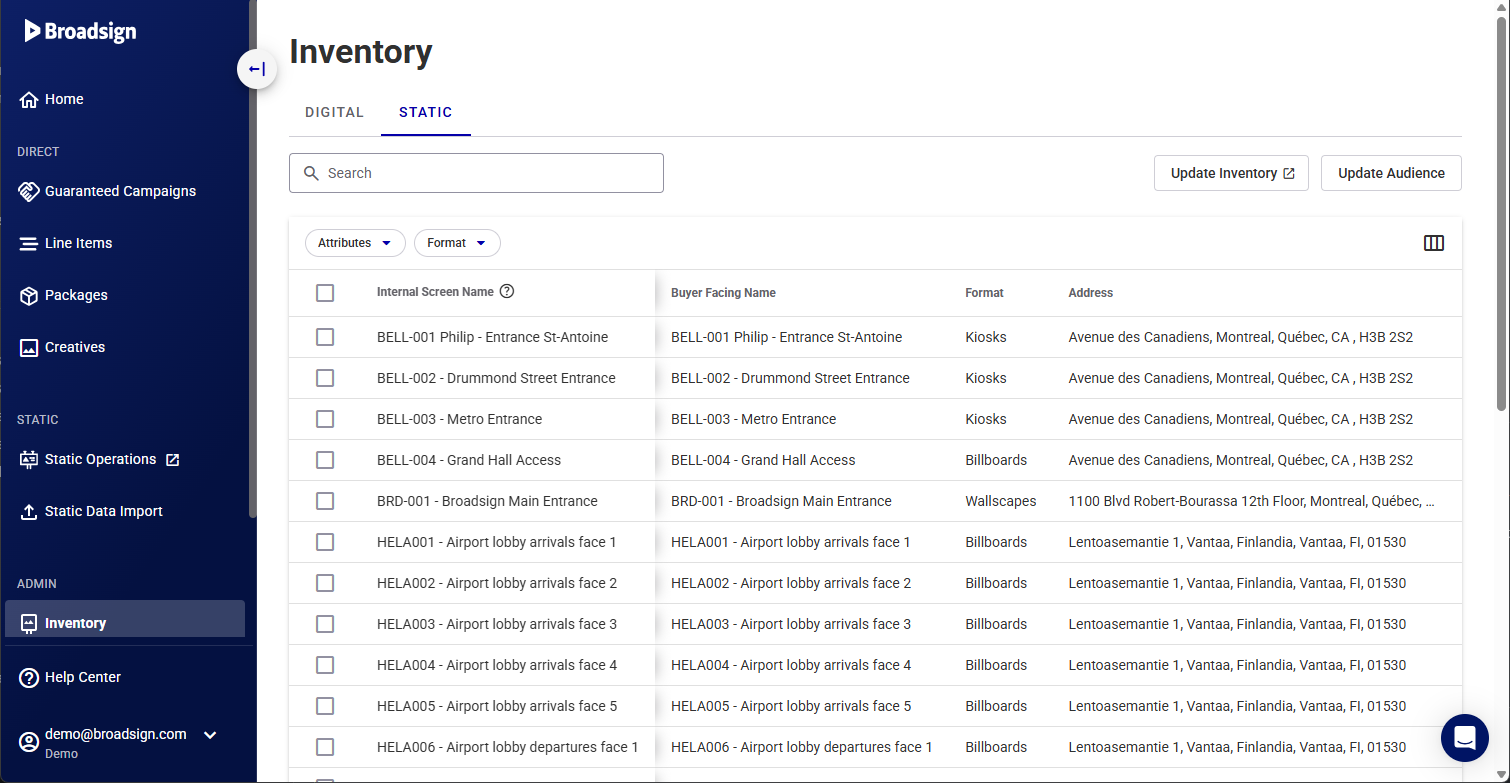Screen dimensions: 1510x783
Task: Expand the demo@broadsign.com account menu
Action: tap(210, 735)
